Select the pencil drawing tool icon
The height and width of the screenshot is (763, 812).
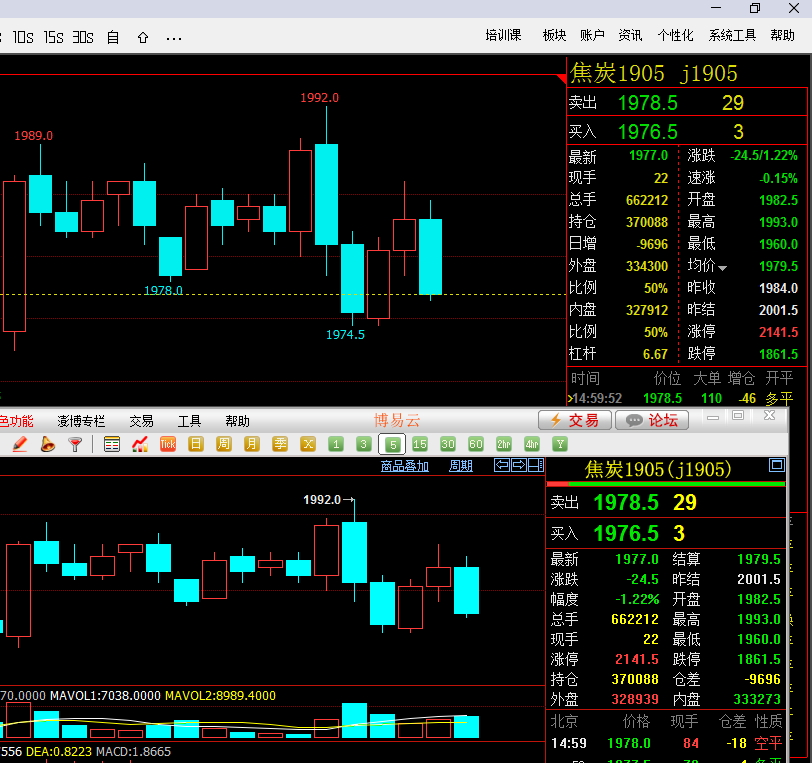point(20,444)
